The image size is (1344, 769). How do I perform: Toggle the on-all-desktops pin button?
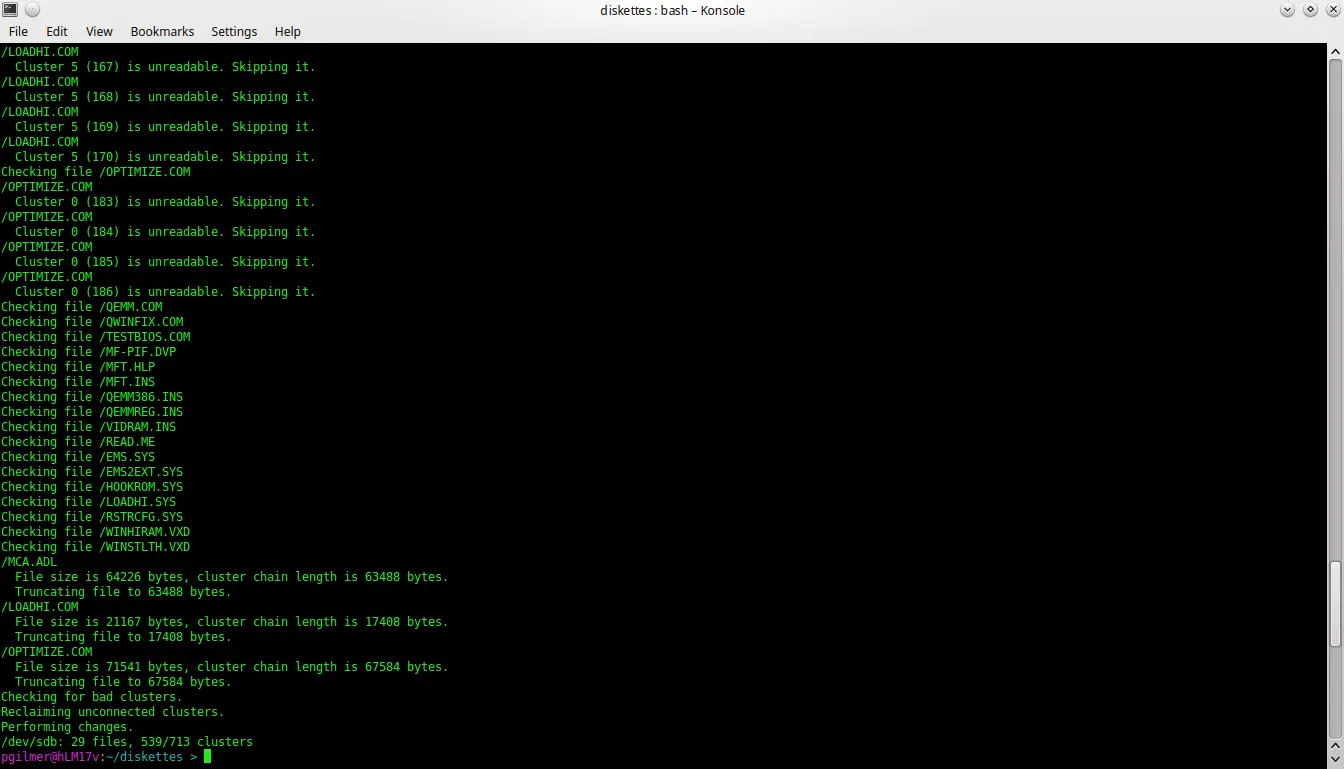[32, 10]
